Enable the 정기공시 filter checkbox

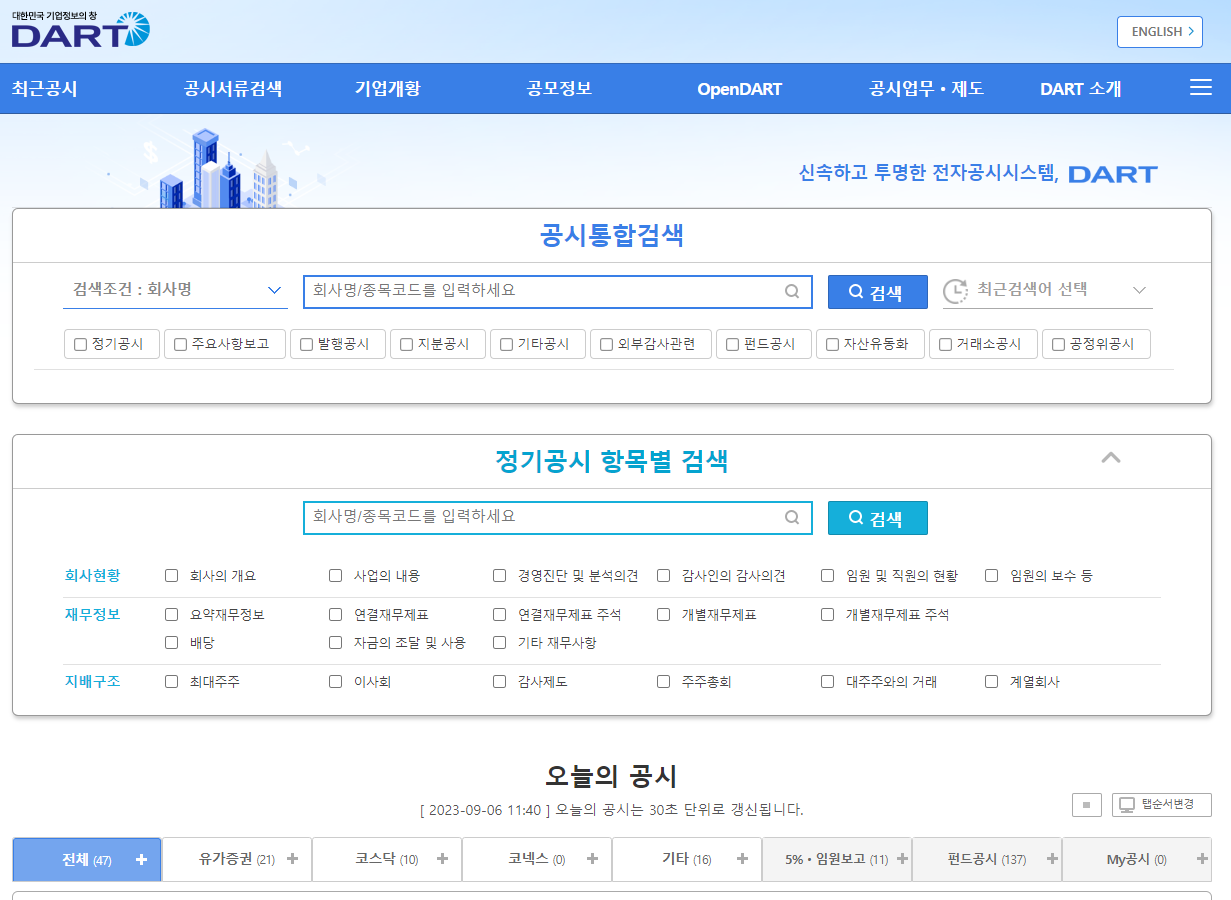click(80, 343)
